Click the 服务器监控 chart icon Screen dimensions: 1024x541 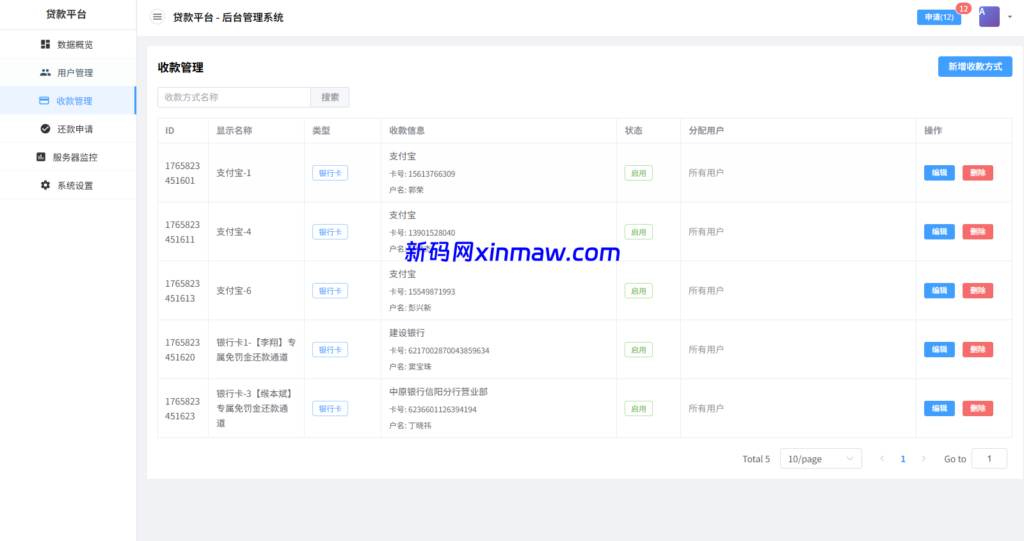pyautogui.click(x=41, y=157)
